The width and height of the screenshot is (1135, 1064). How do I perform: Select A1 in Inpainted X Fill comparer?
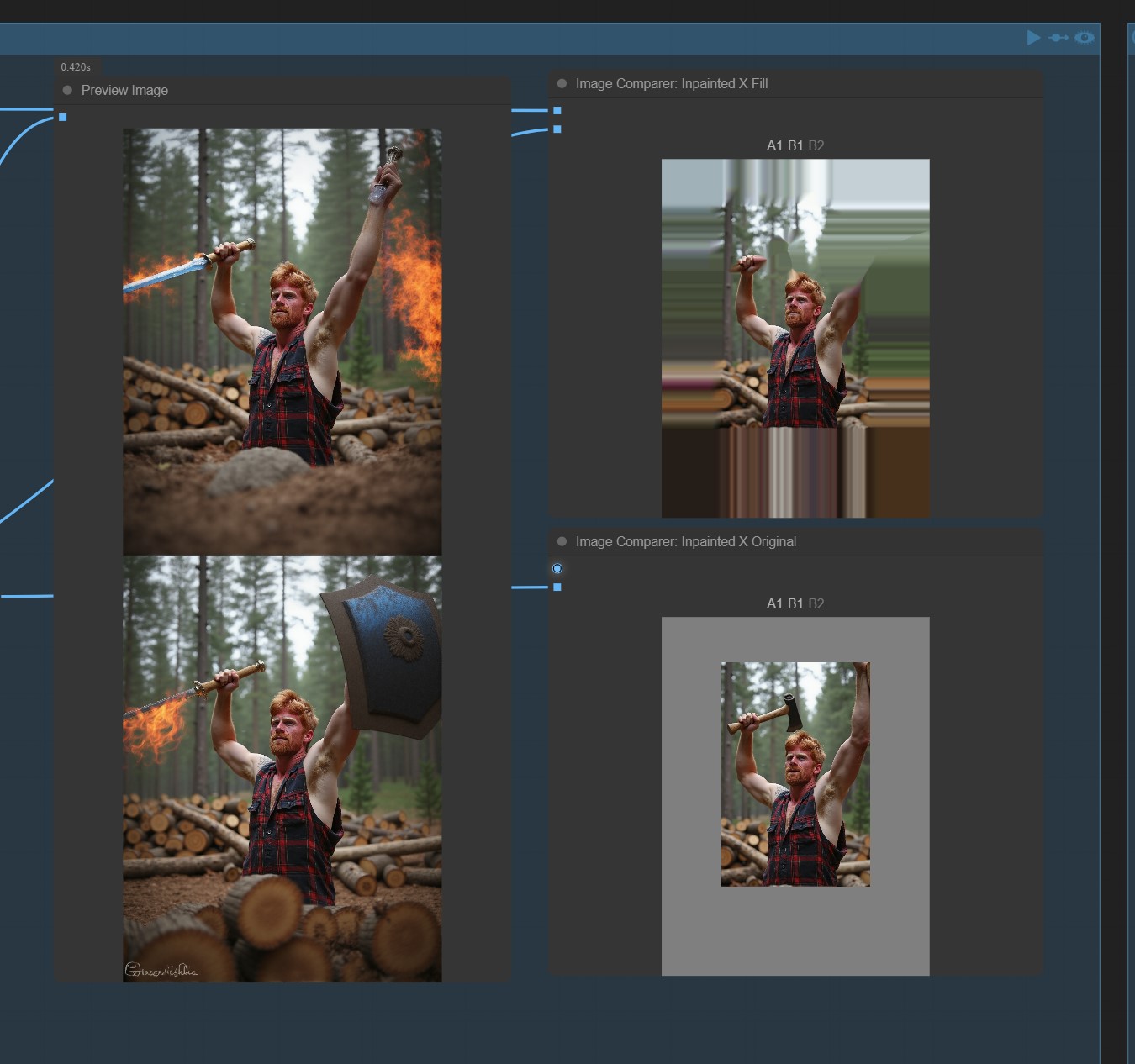pos(774,145)
